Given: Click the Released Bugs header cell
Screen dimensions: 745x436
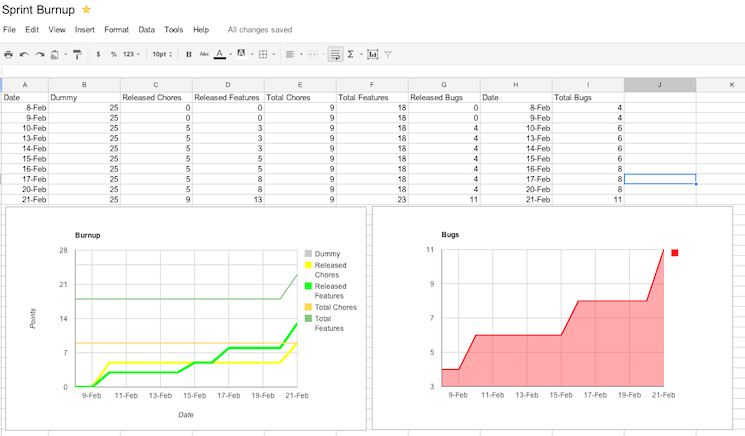Looking at the screenshot, I should pyautogui.click(x=444, y=97).
